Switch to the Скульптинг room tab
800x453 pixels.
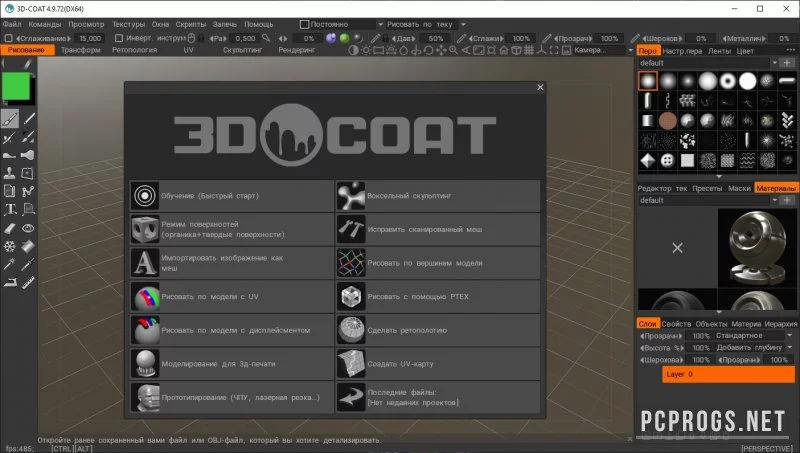click(x=242, y=50)
